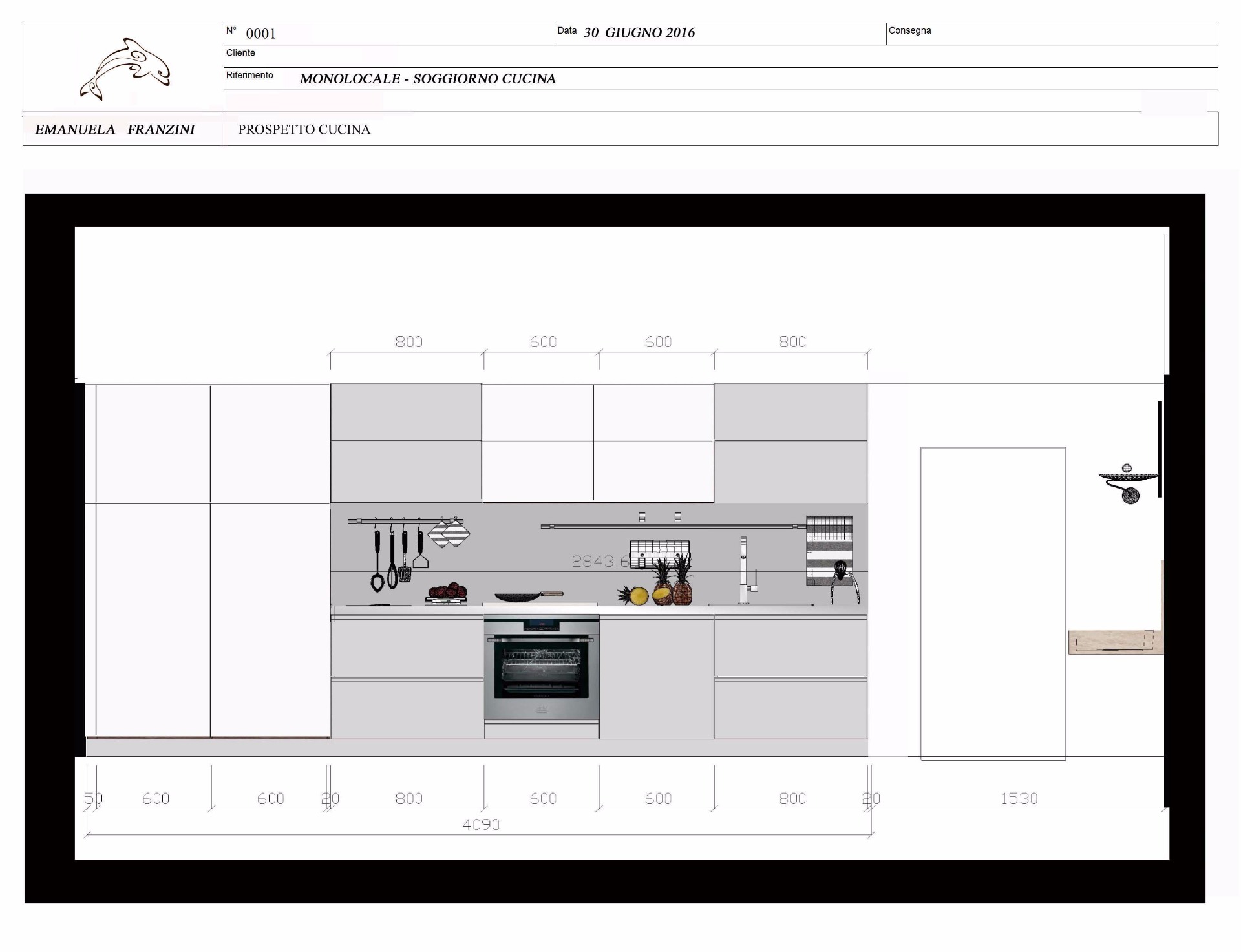Select the date '30 GIUGNO 2016'
Viewport: 1241px width, 952px height.
click(639, 33)
